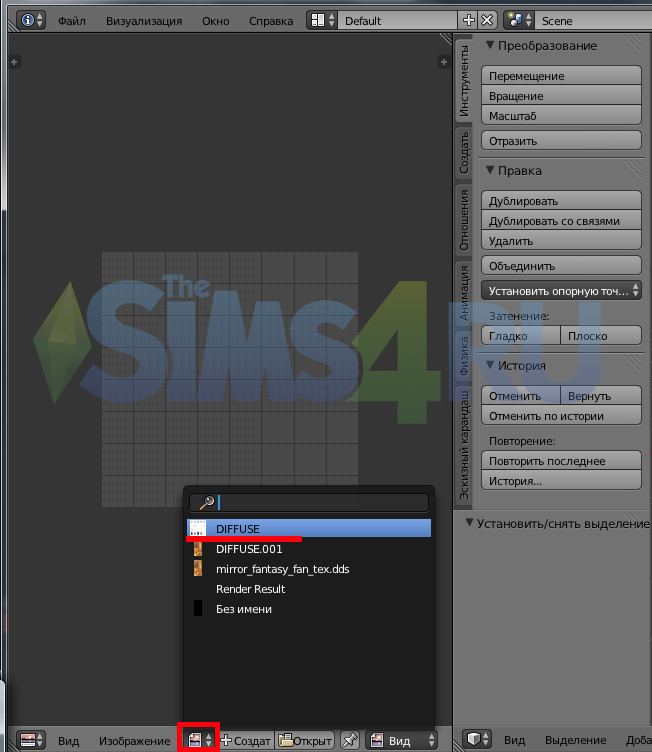
Task: Toggle the pin image icon
Action: pos(350,740)
